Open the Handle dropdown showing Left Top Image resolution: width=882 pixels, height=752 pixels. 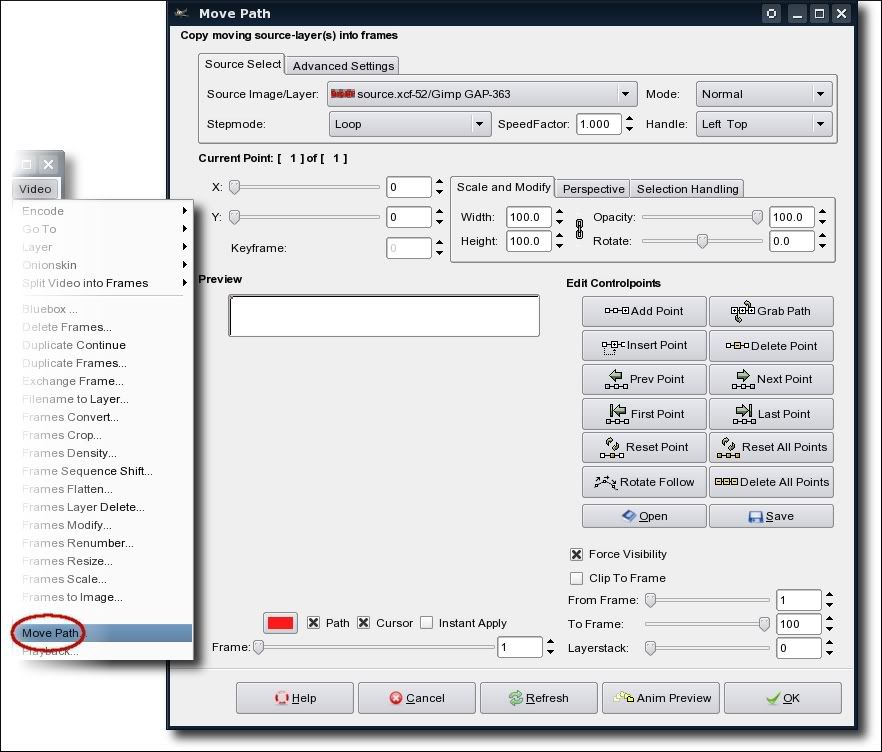(x=764, y=124)
